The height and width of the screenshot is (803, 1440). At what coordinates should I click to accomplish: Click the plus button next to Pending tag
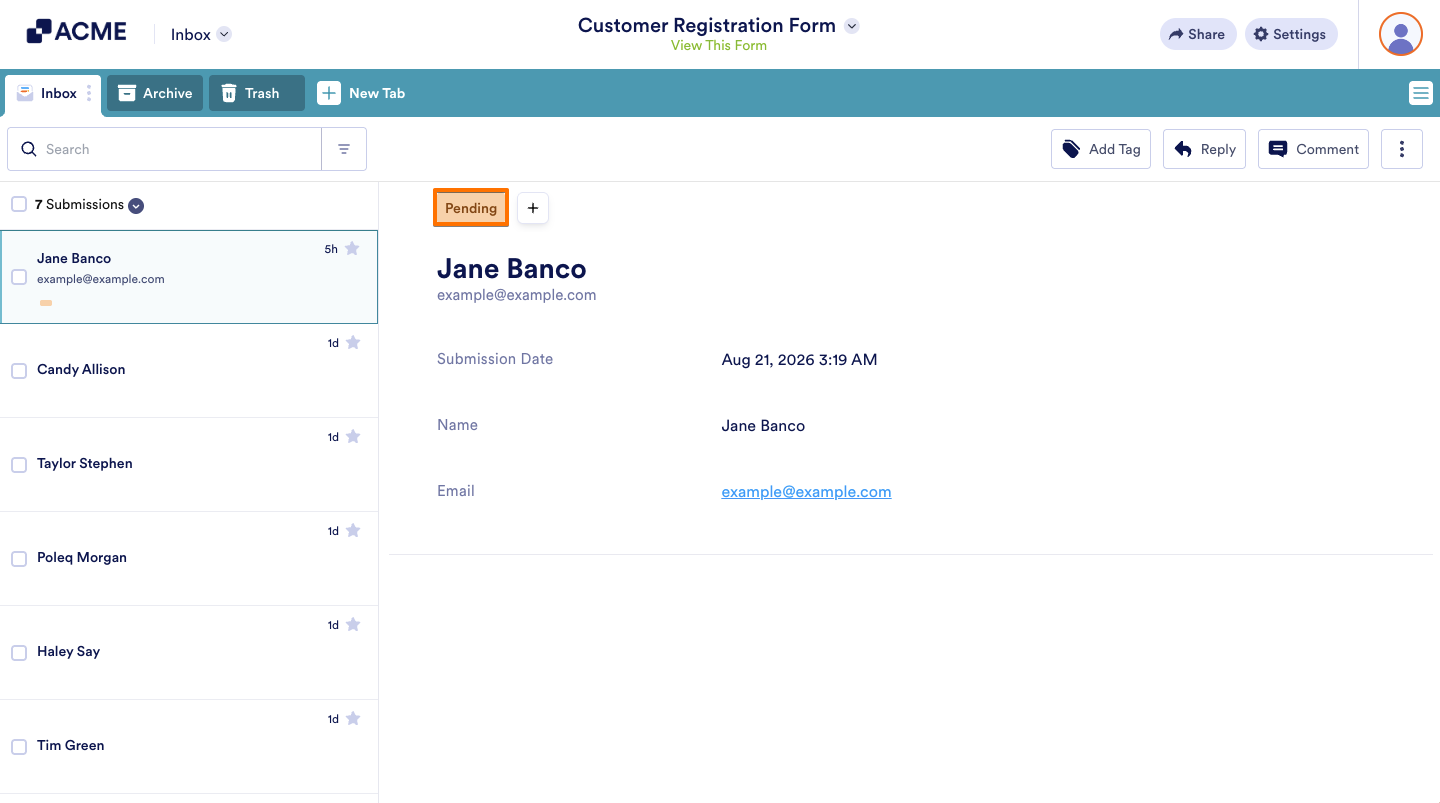click(533, 208)
